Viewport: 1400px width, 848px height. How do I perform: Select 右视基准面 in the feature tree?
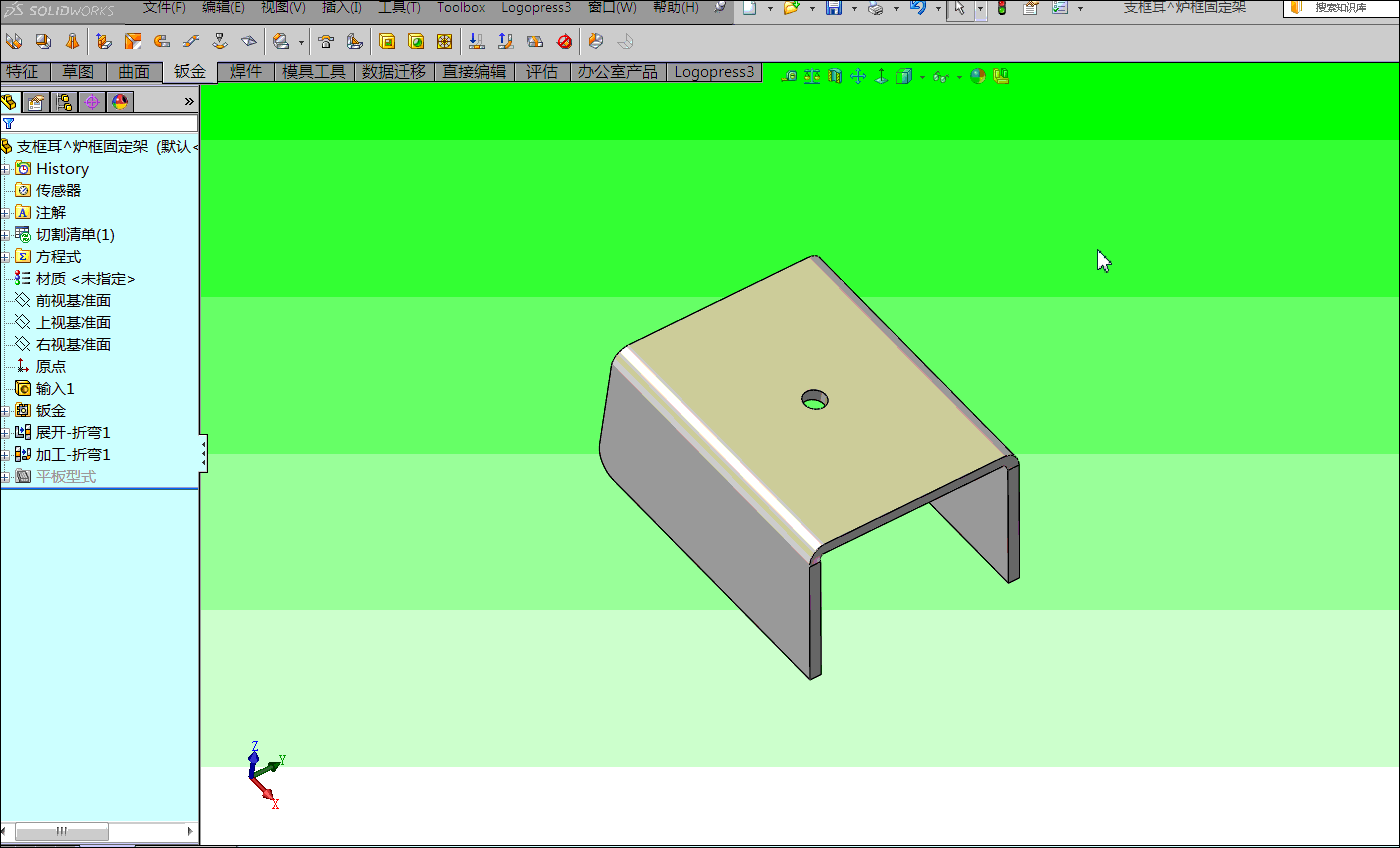pyautogui.click(x=73, y=345)
